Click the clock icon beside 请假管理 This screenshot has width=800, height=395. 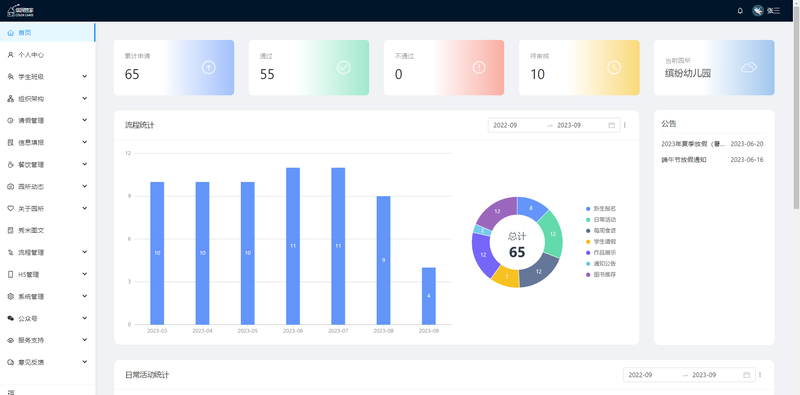point(11,120)
